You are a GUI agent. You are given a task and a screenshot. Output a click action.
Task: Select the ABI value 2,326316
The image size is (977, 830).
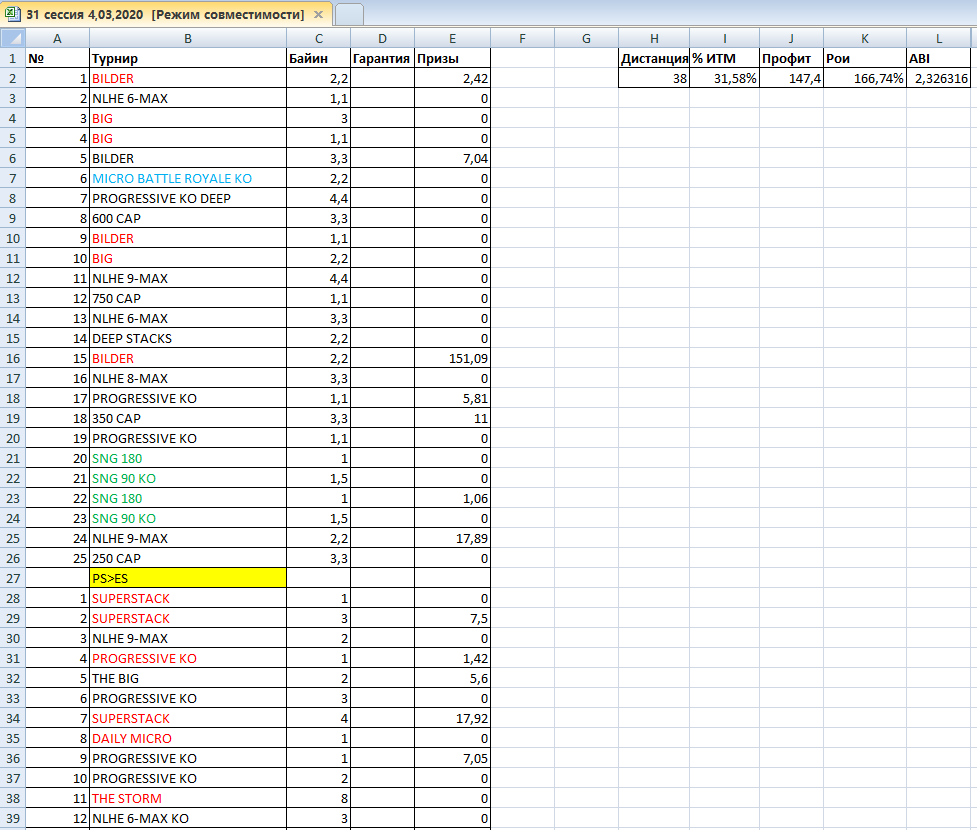(938, 79)
